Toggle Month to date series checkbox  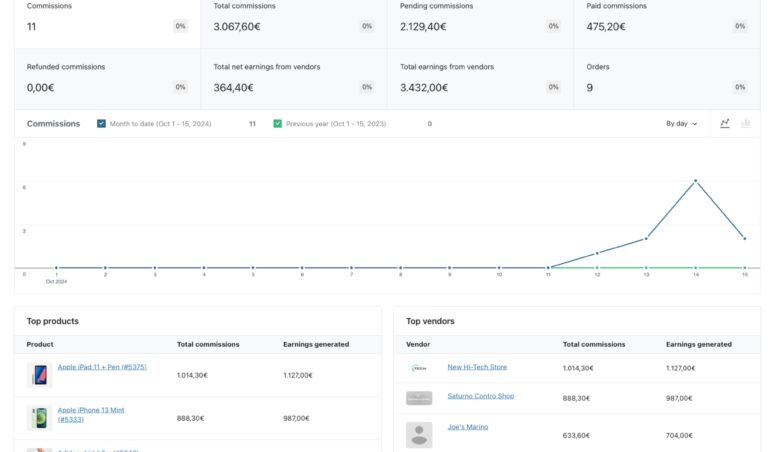102,124
